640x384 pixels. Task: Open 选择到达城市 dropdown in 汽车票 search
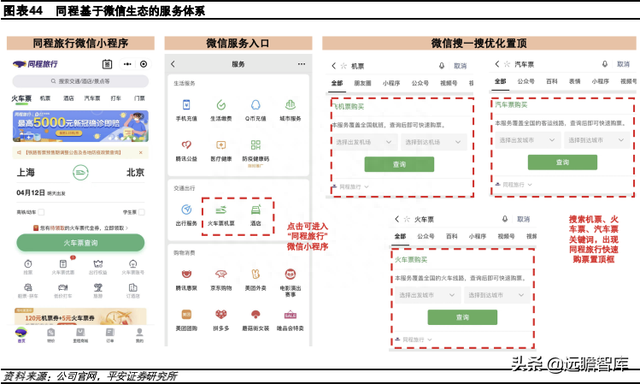[x=596, y=140]
